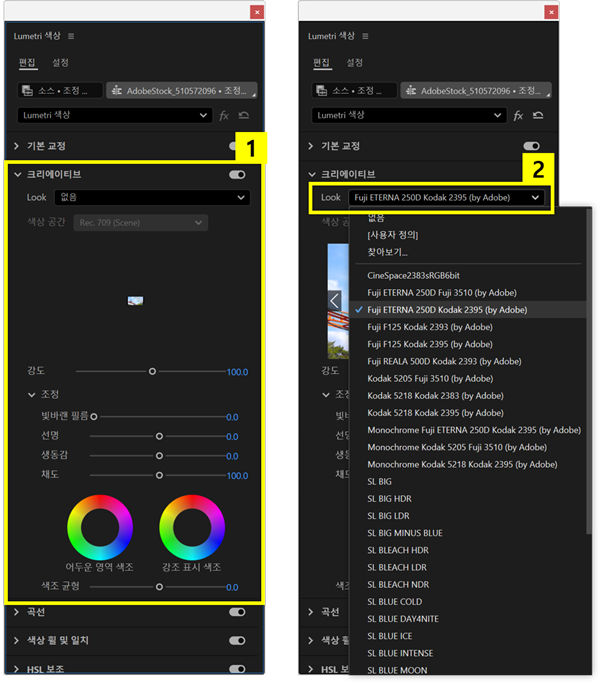The image size is (600, 684).
Task: Click Look dropdown list scrollbar
Action: pyautogui.click(x=589, y=371)
